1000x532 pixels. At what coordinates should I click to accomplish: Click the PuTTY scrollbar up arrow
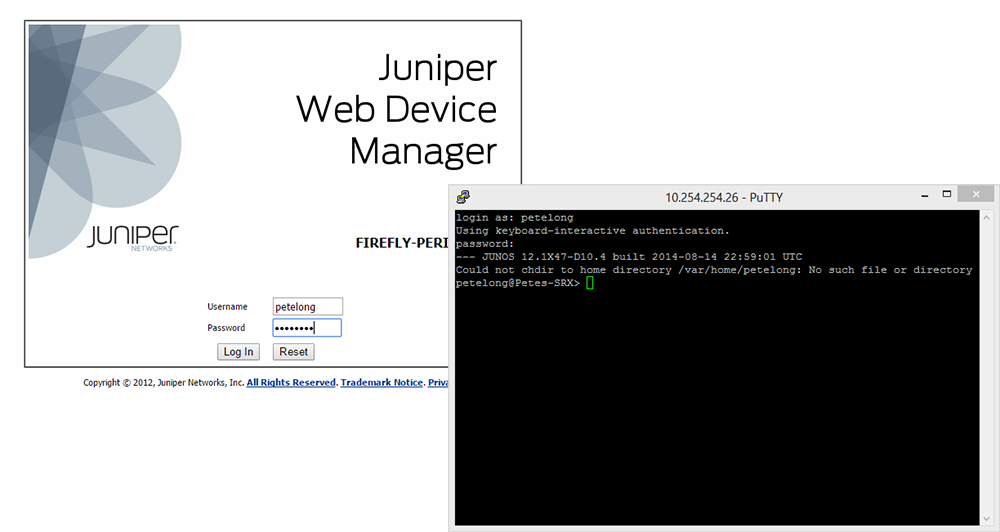pyautogui.click(x=987, y=218)
